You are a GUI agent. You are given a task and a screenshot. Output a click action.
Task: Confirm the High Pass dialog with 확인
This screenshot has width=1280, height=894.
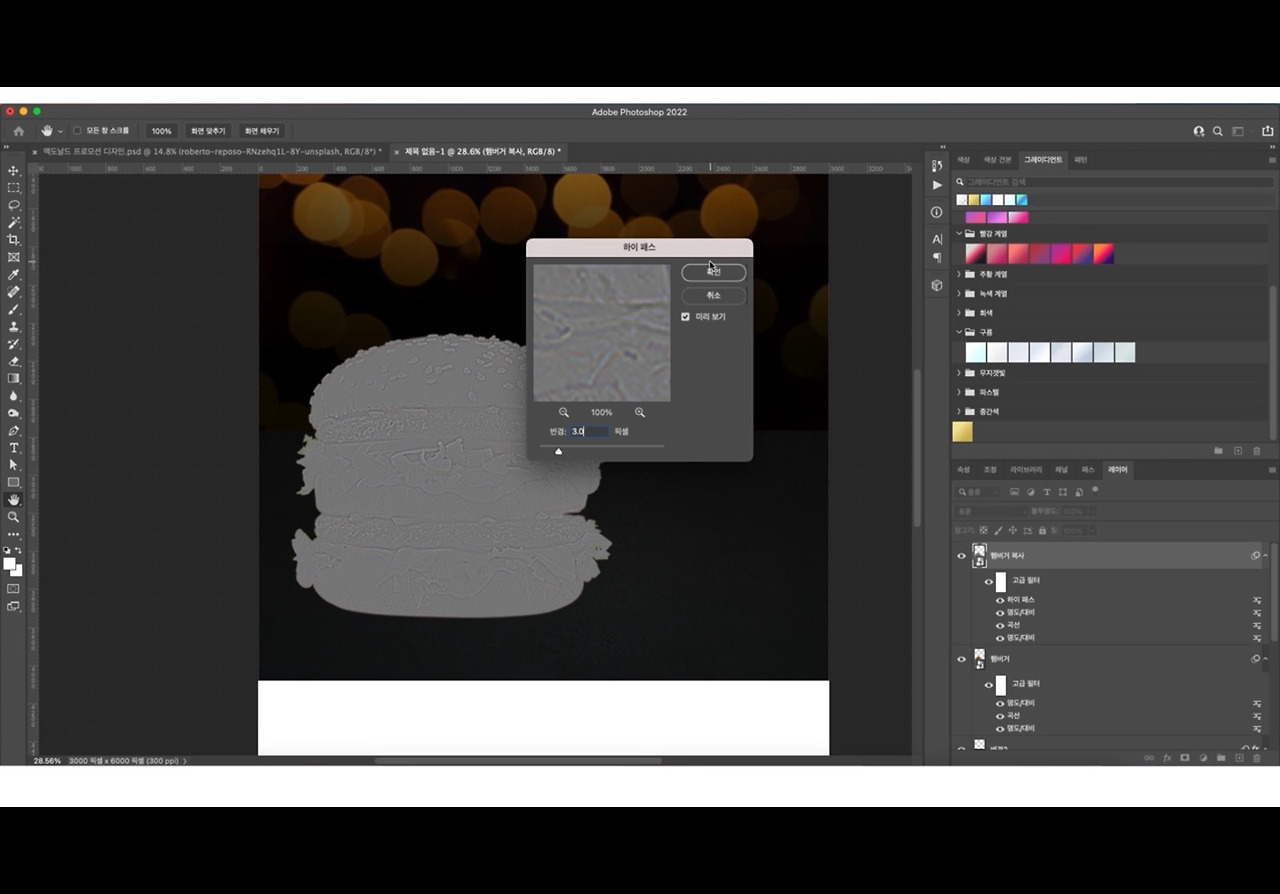[713, 272]
